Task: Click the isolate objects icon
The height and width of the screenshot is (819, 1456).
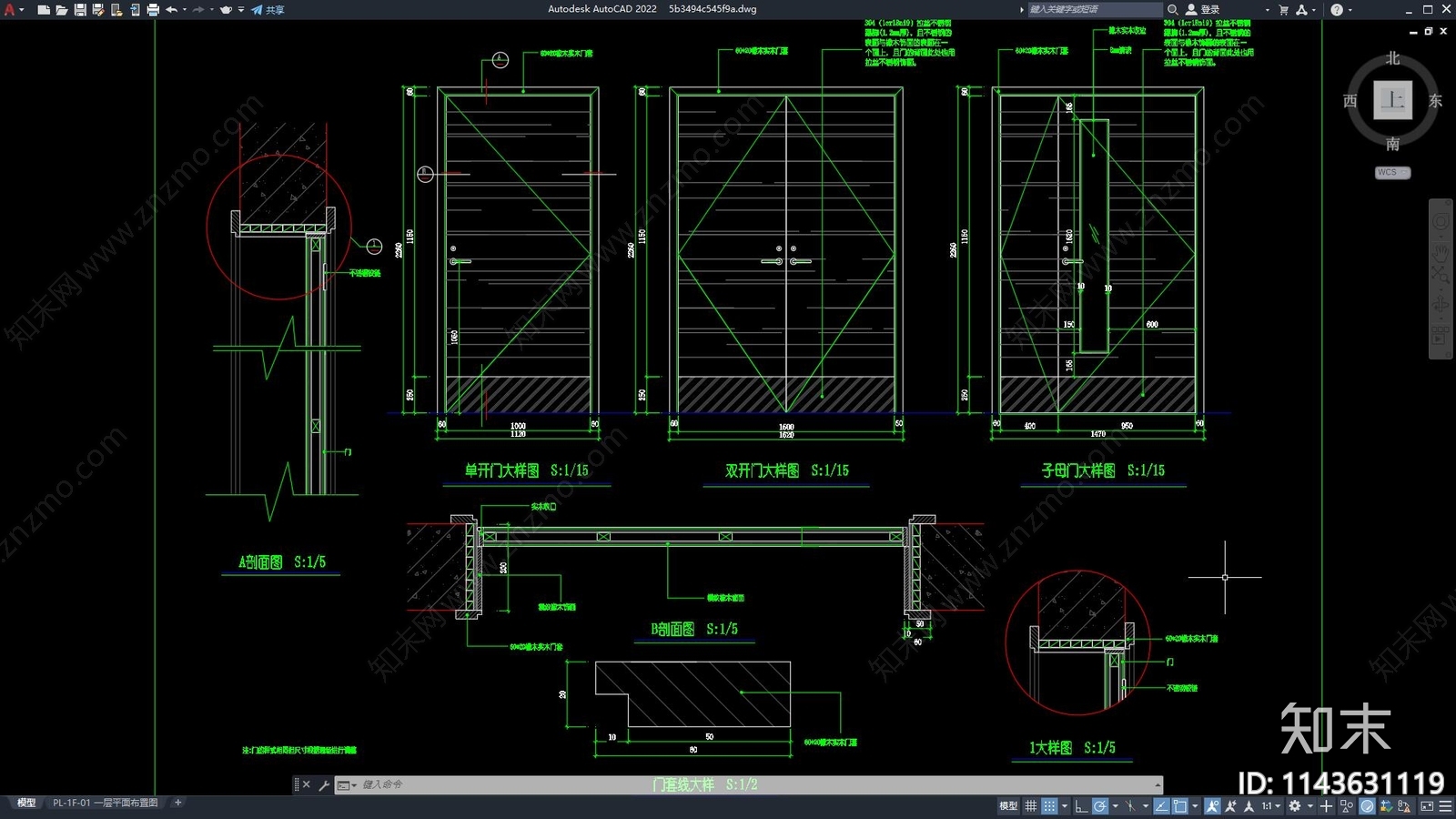Action: tap(1346, 805)
